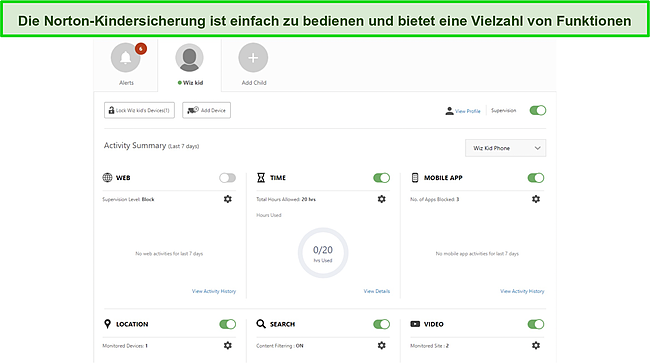
Task: Switch to the Wiz kid tab label
Action: tap(193, 83)
